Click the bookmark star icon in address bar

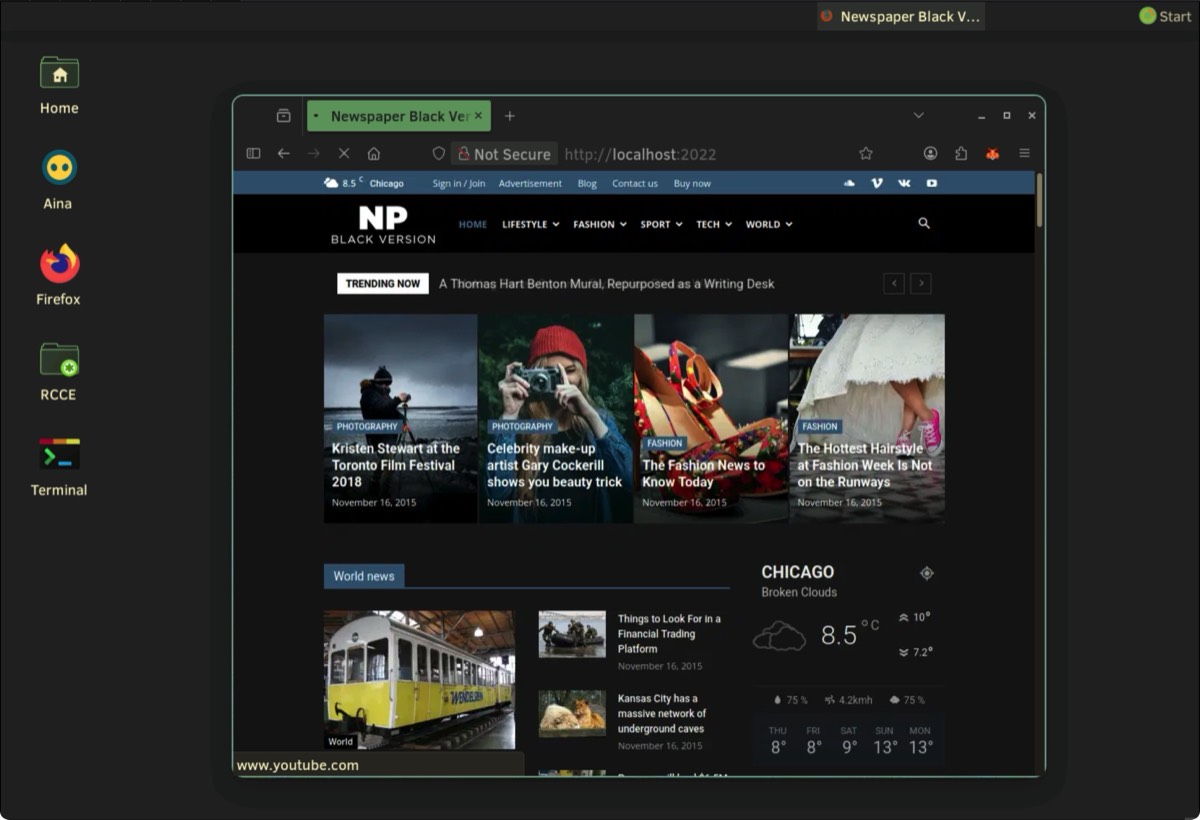point(866,154)
